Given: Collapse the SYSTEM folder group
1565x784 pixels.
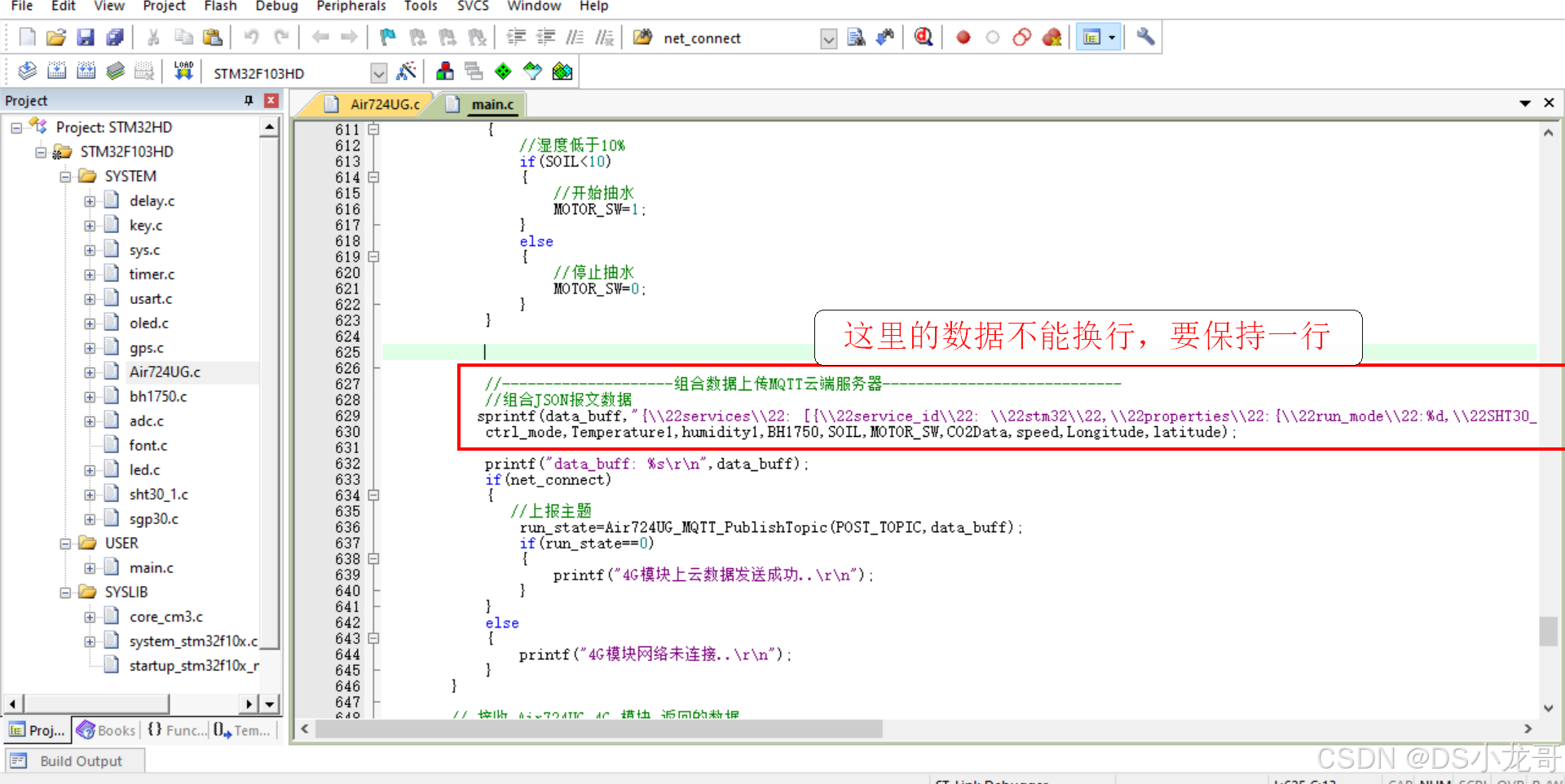Looking at the screenshot, I should pyautogui.click(x=65, y=177).
